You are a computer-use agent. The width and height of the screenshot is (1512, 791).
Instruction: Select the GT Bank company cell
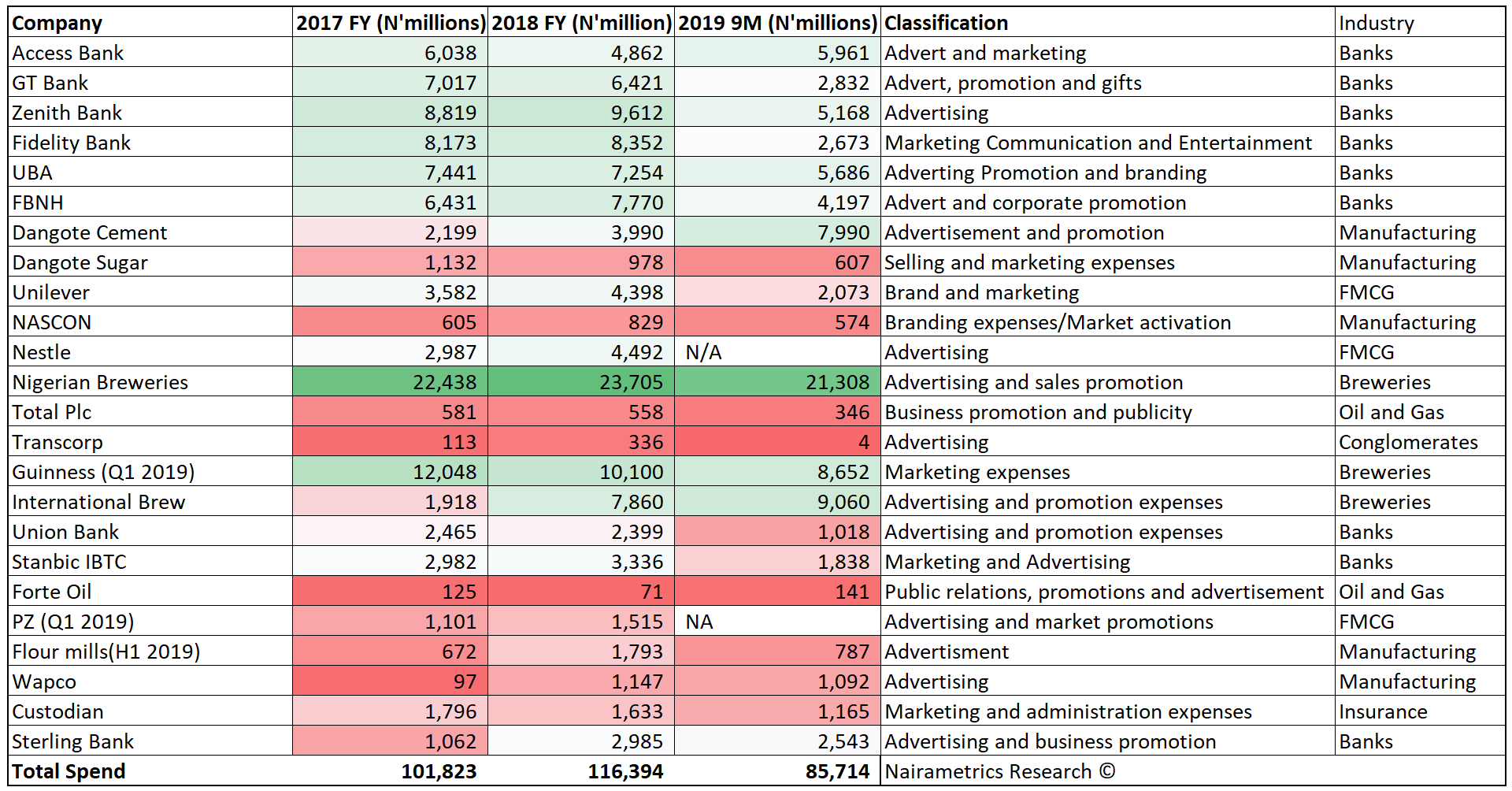150,83
